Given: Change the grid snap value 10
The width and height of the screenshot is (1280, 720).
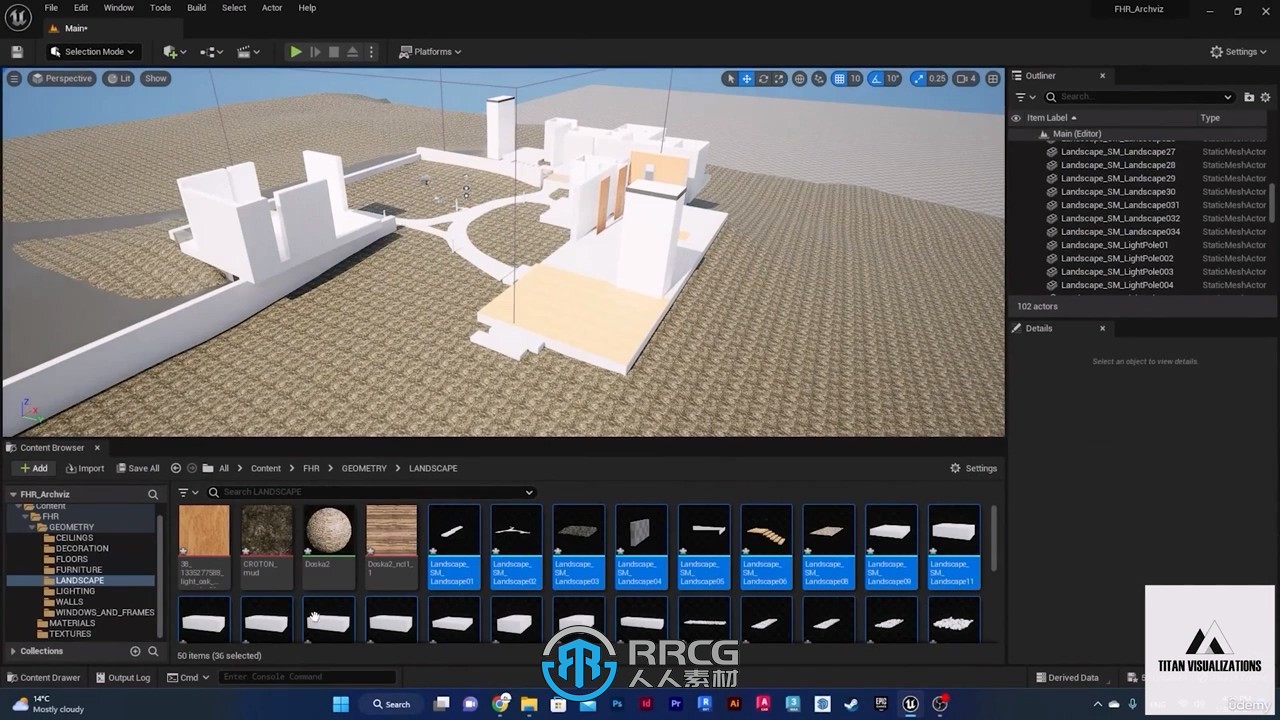Looking at the screenshot, I should [x=855, y=79].
